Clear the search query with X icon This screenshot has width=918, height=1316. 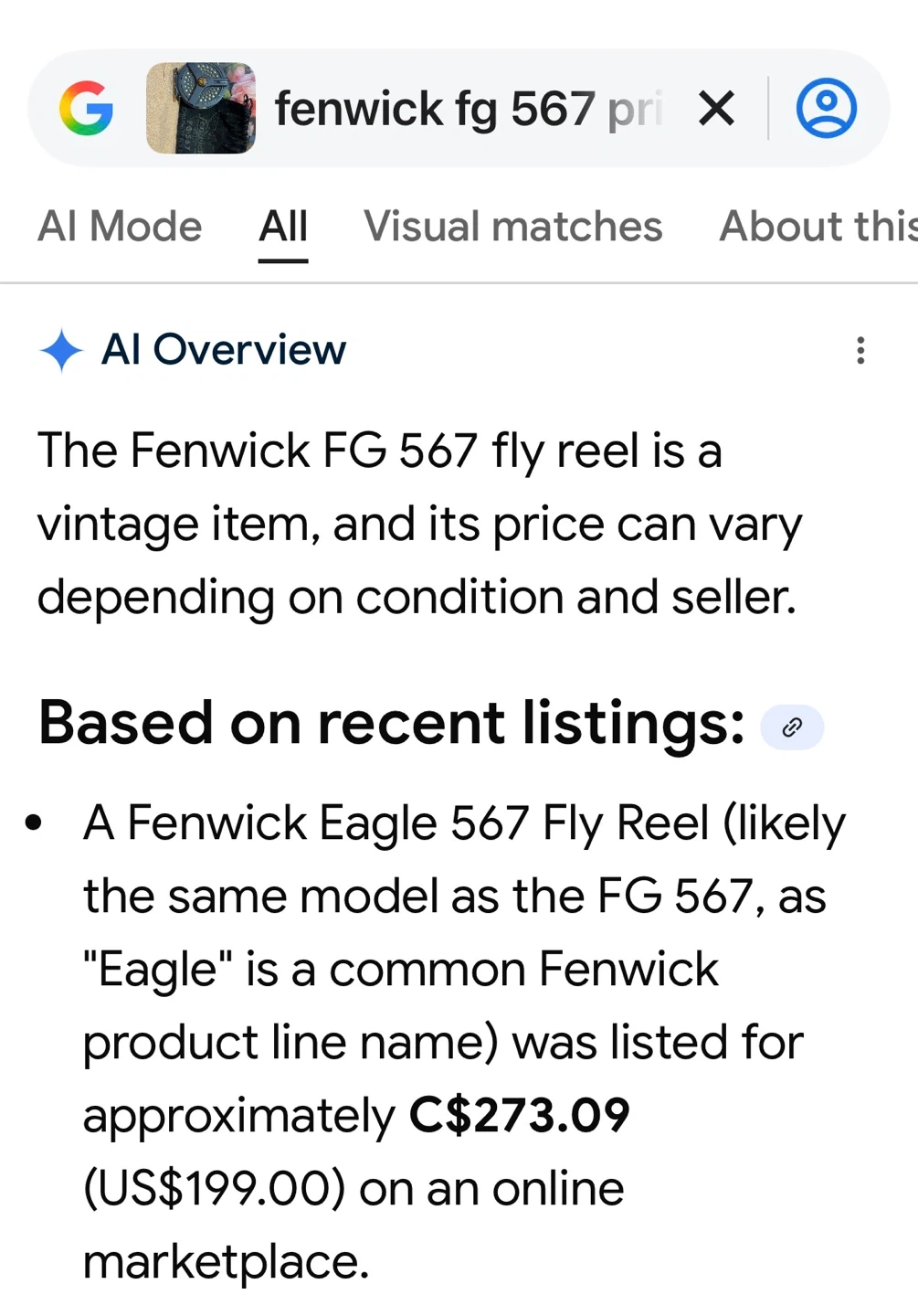(716, 109)
